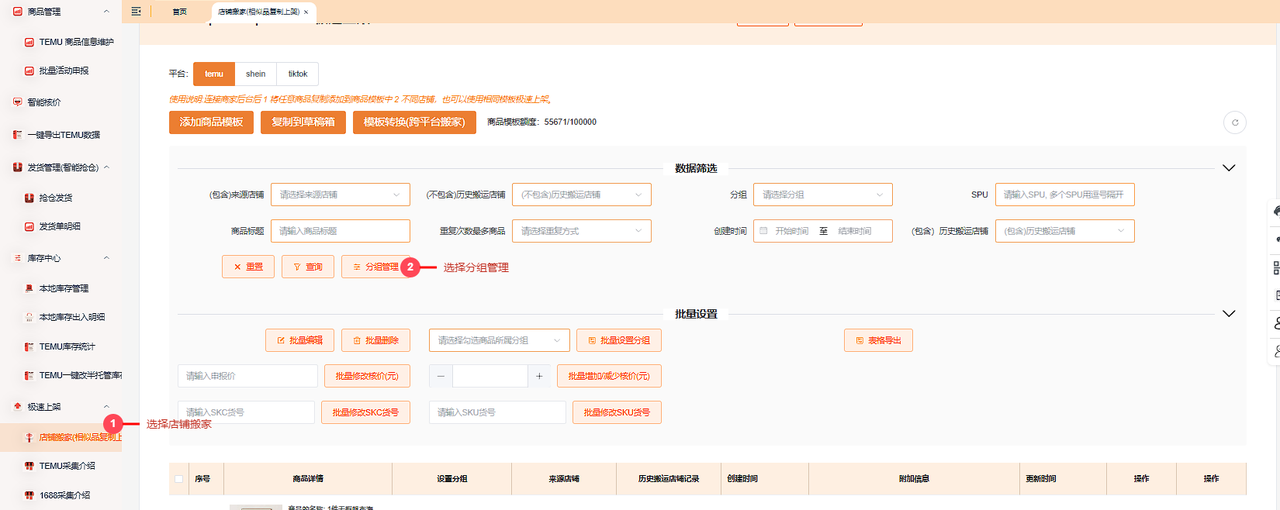
Task: Click the 复制到草稿箱 button
Action: click(303, 122)
